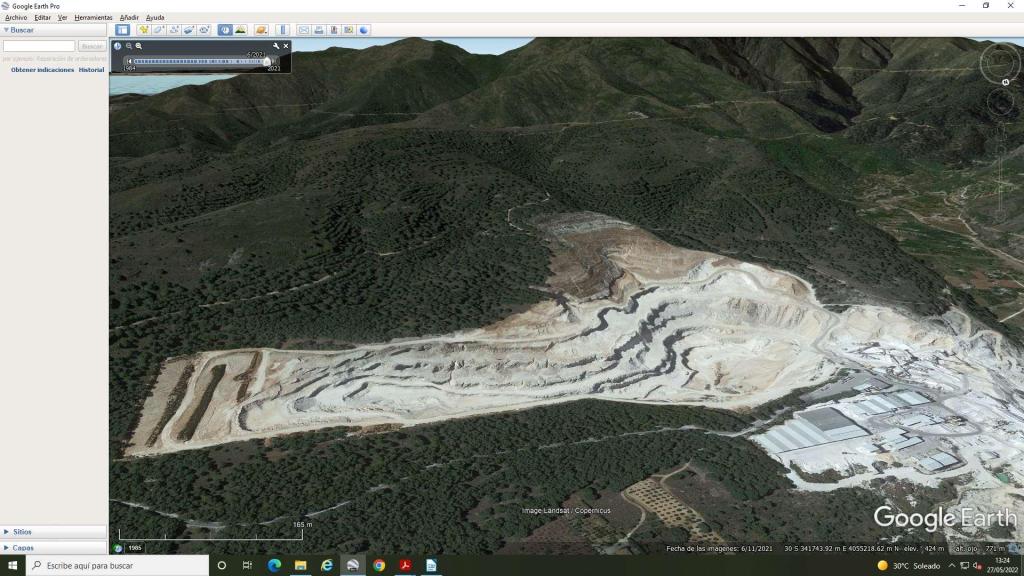The image size is (1024, 576).
Task: Click the Print icon in toolbar
Action: coord(319,30)
